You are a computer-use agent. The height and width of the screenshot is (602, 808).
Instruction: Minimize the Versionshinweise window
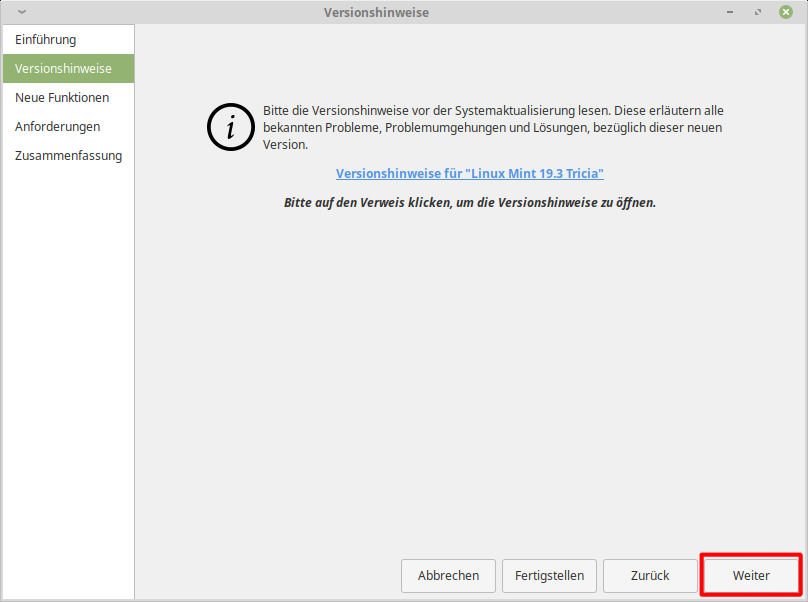click(x=730, y=12)
